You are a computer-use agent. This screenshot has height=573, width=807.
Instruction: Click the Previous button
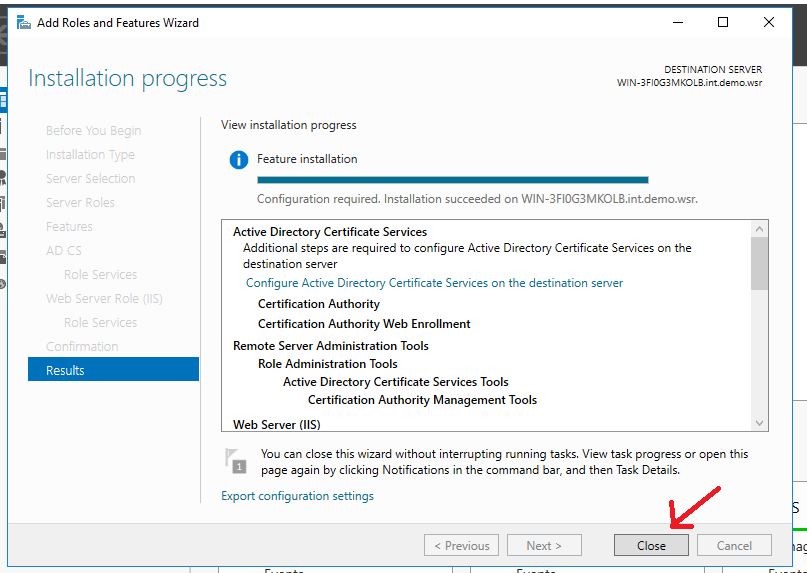click(x=461, y=545)
